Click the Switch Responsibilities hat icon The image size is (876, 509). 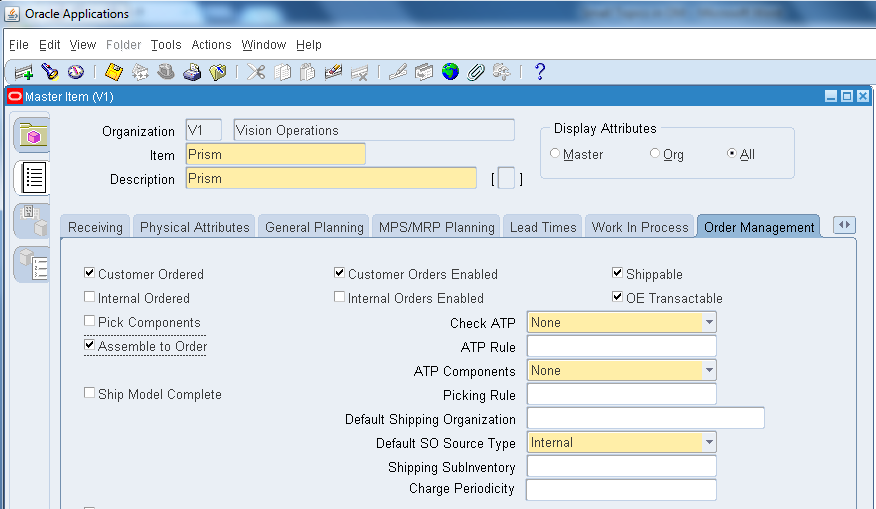[x=166, y=72]
